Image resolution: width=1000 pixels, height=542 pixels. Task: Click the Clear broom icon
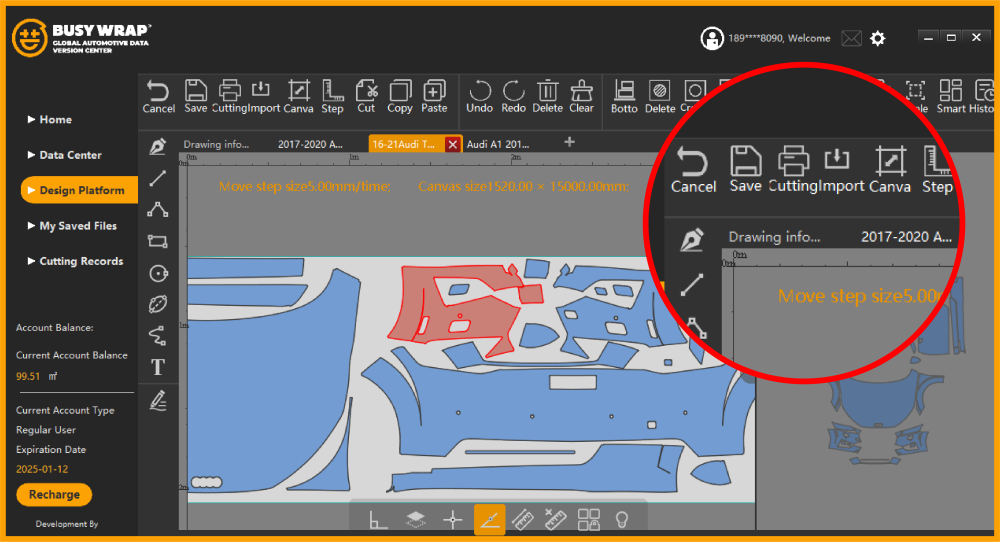(x=581, y=91)
